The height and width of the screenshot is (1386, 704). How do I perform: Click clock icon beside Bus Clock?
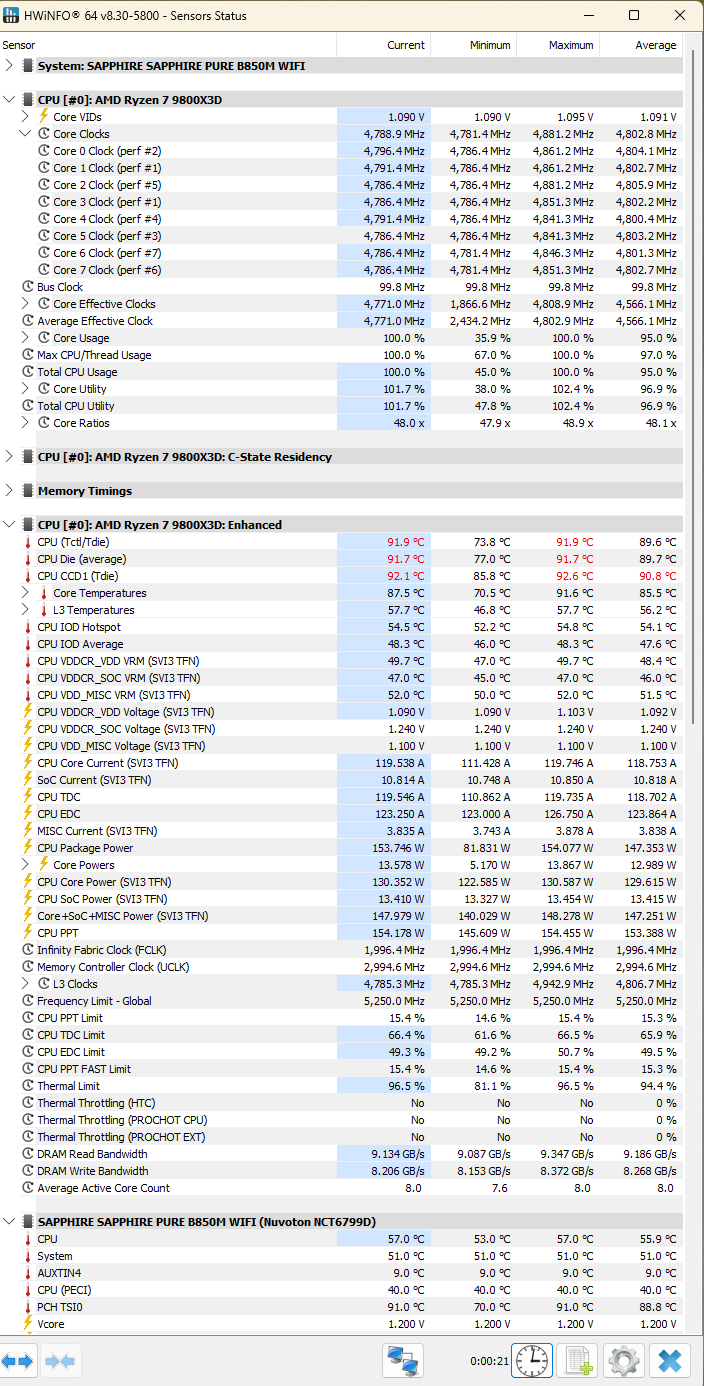click(28, 287)
